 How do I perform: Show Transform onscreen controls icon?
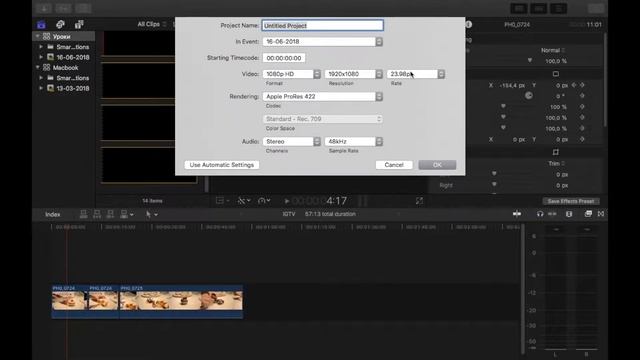556,74
